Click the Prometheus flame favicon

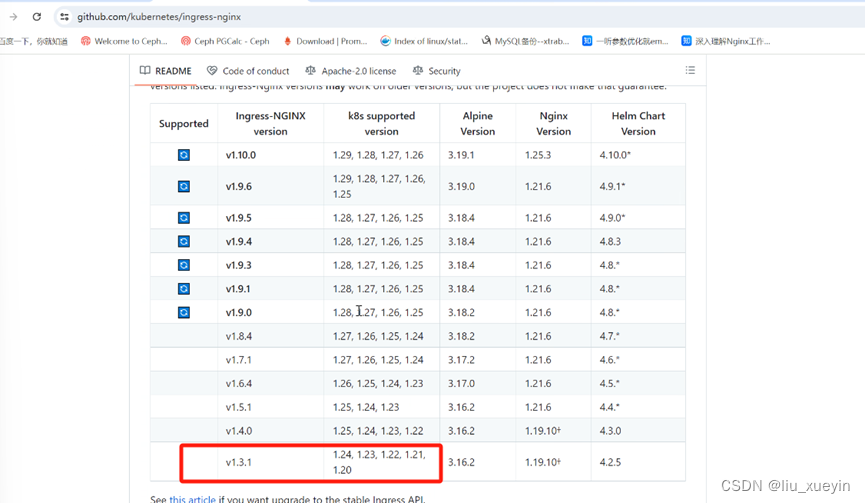287,41
